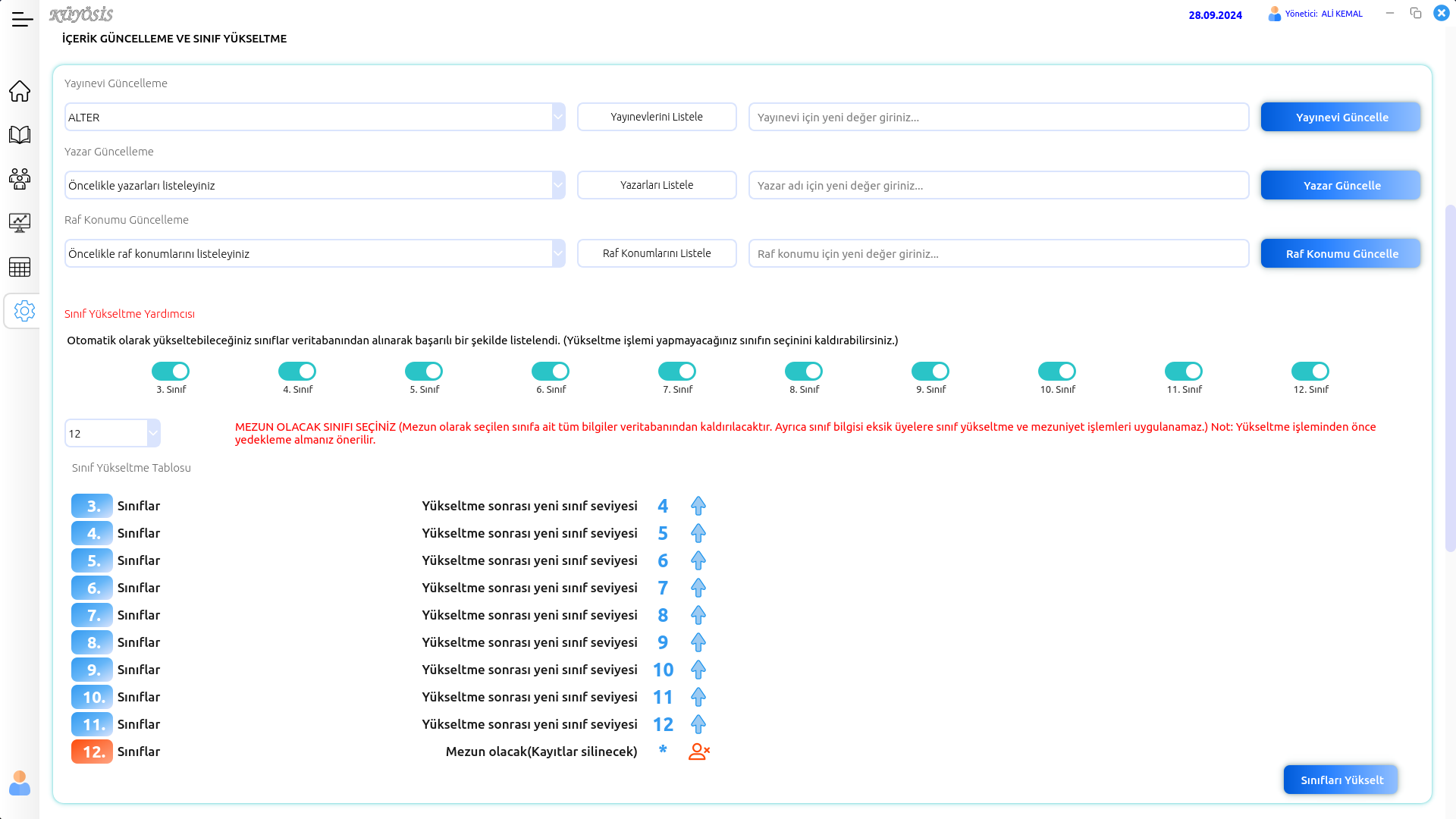This screenshot has height=819, width=1456.
Task: Click the new yazar adı input field
Action: click(x=998, y=185)
